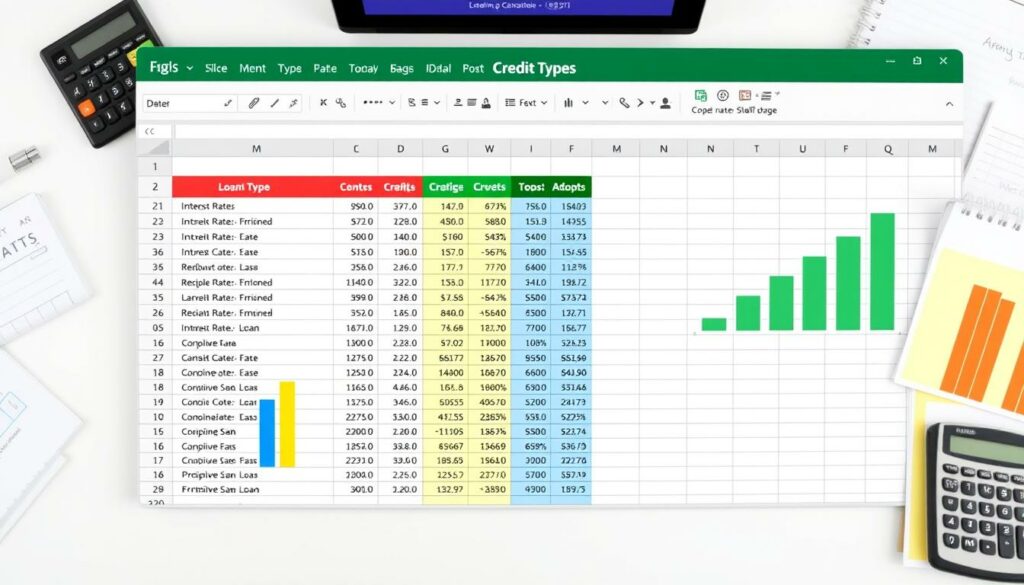The height and width of the screenshot is (585, 1024).
Task: Open the Bags menu
Action: click(x=402, y=68)
